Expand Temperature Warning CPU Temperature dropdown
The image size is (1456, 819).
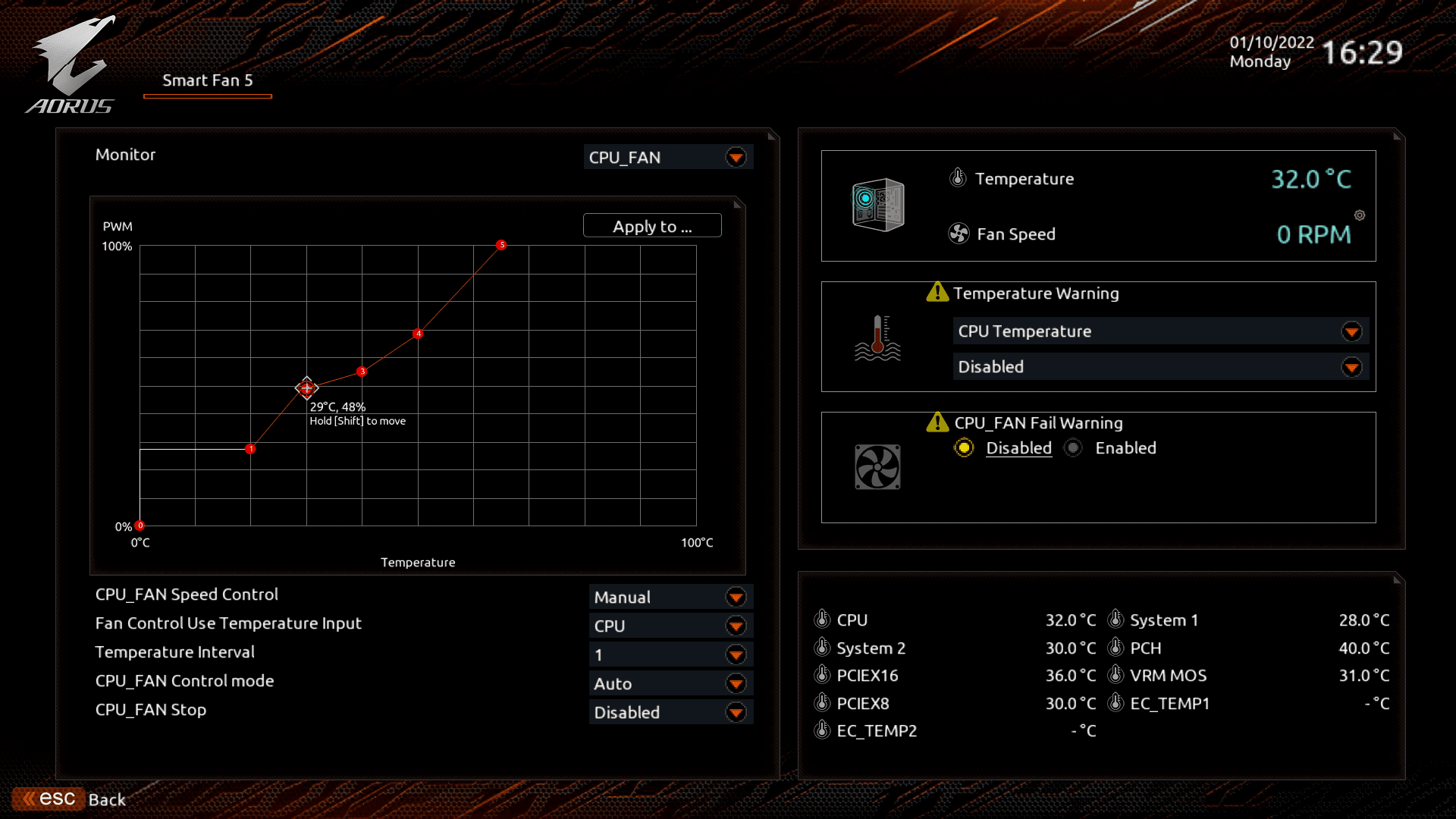(x=1355, y=330)
